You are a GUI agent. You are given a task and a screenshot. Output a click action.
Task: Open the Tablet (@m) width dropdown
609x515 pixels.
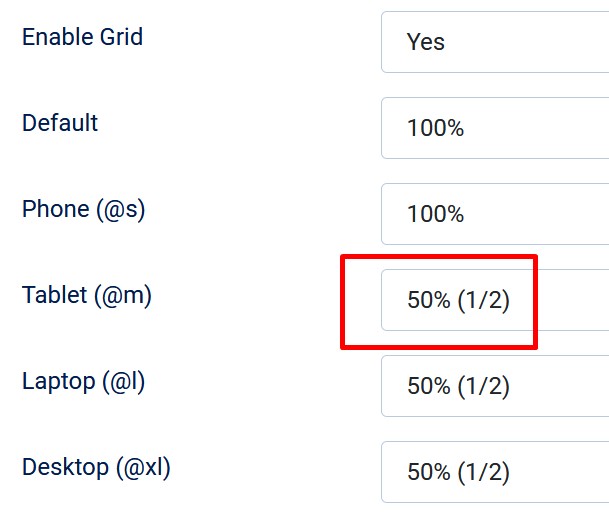coord(495,300)
